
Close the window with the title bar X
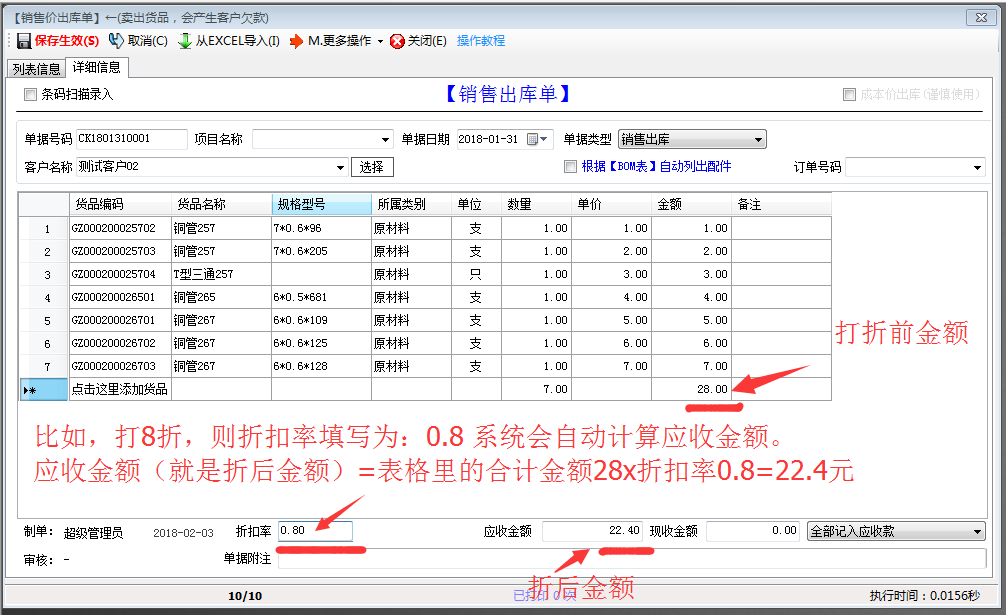(x=981, y=18)
